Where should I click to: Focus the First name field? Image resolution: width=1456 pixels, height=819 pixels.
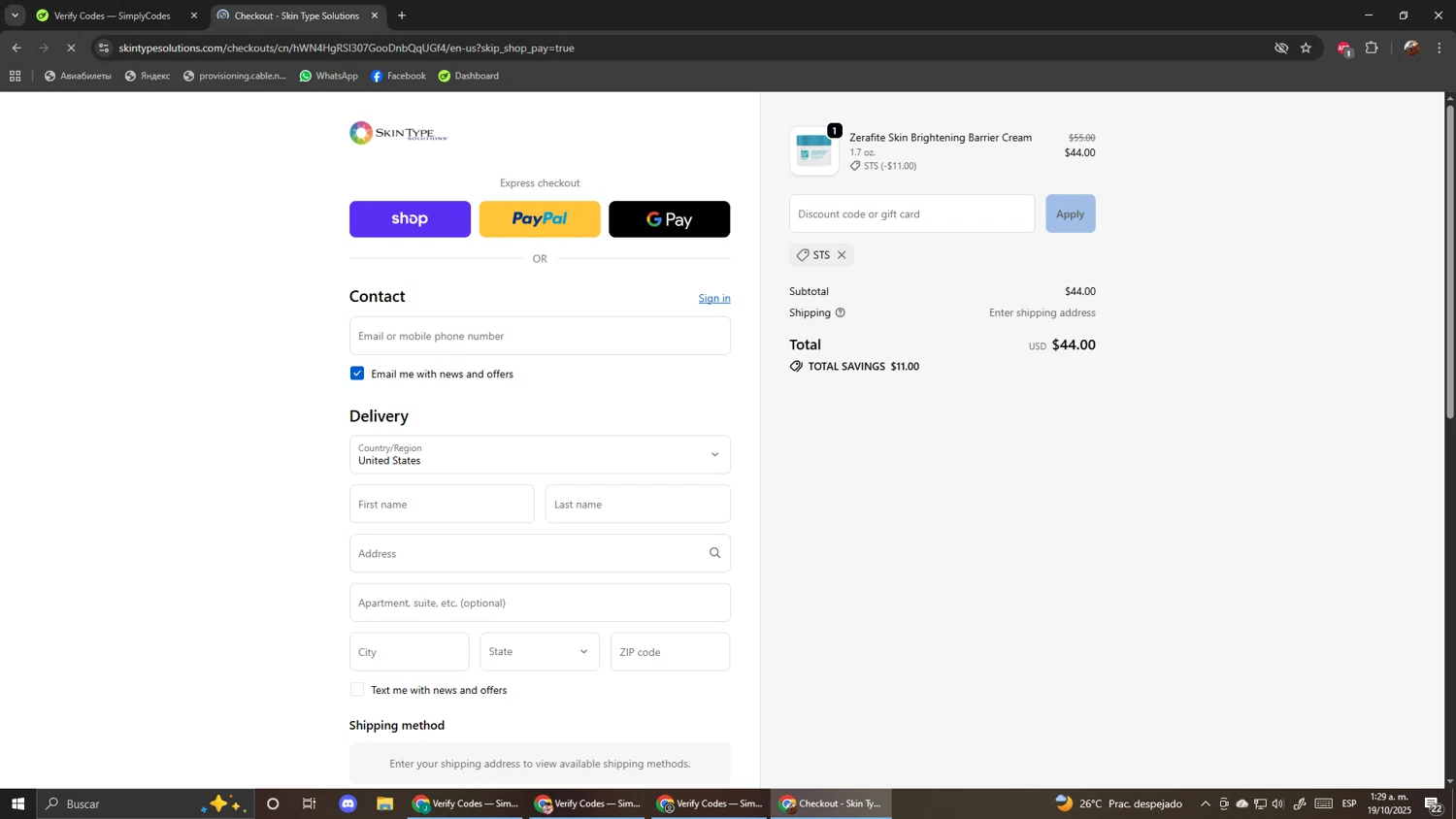[x=442, y=505]
